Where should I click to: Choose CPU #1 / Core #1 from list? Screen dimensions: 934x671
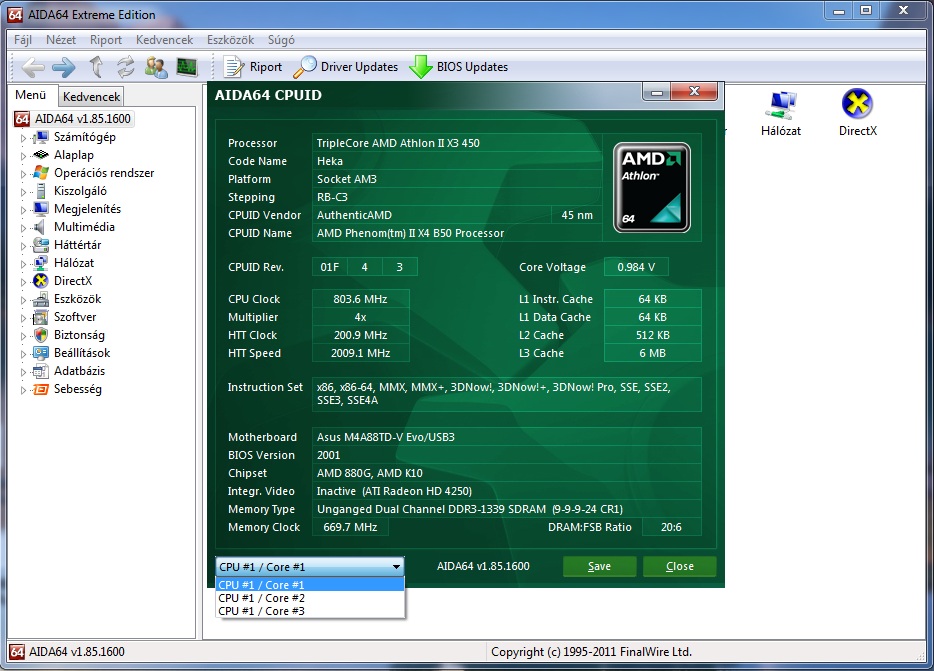[310, 585]
